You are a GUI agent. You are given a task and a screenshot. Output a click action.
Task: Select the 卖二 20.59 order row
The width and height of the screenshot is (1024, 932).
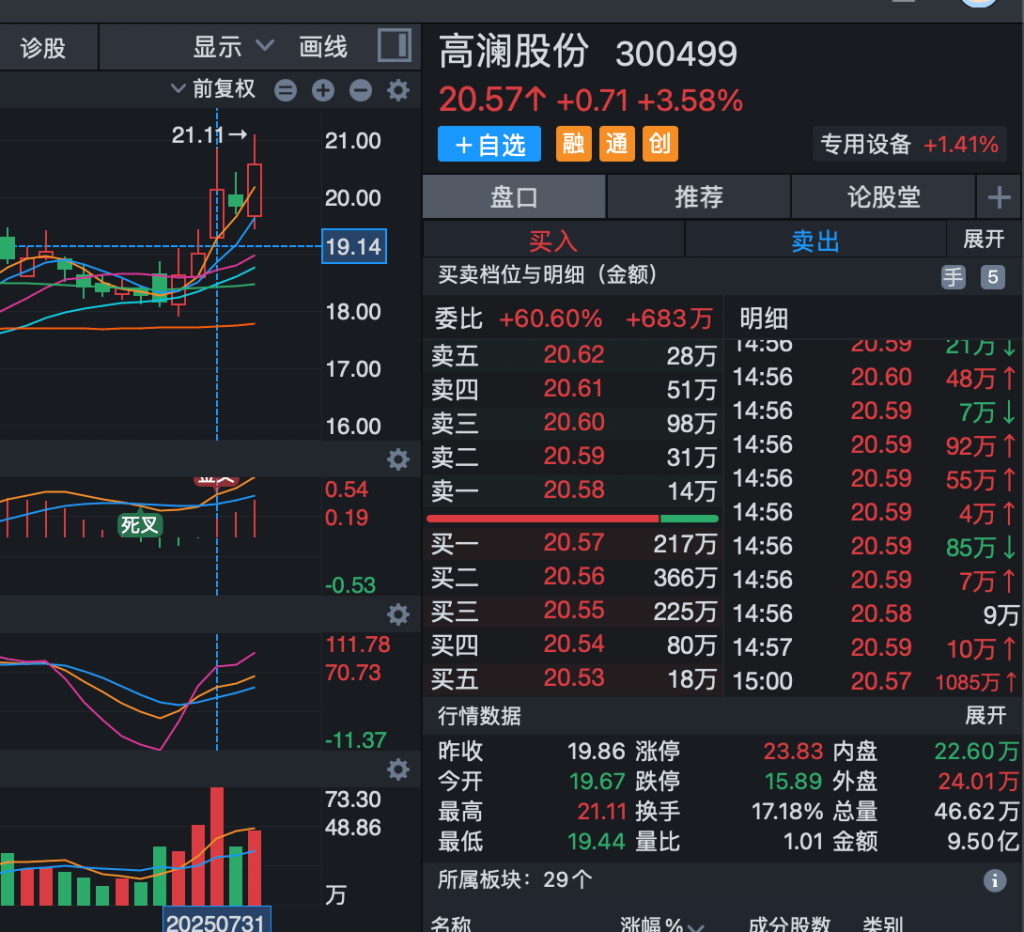point(574,457)
